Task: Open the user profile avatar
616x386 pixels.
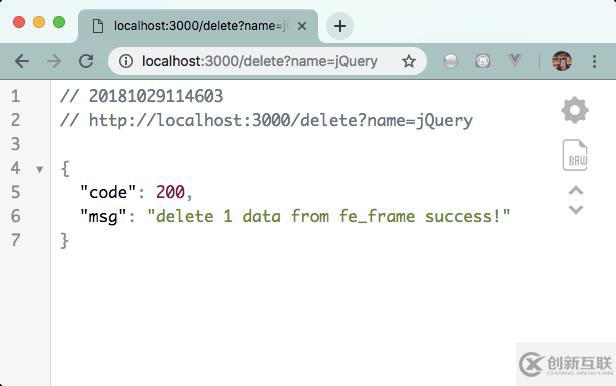Action: 562,61
